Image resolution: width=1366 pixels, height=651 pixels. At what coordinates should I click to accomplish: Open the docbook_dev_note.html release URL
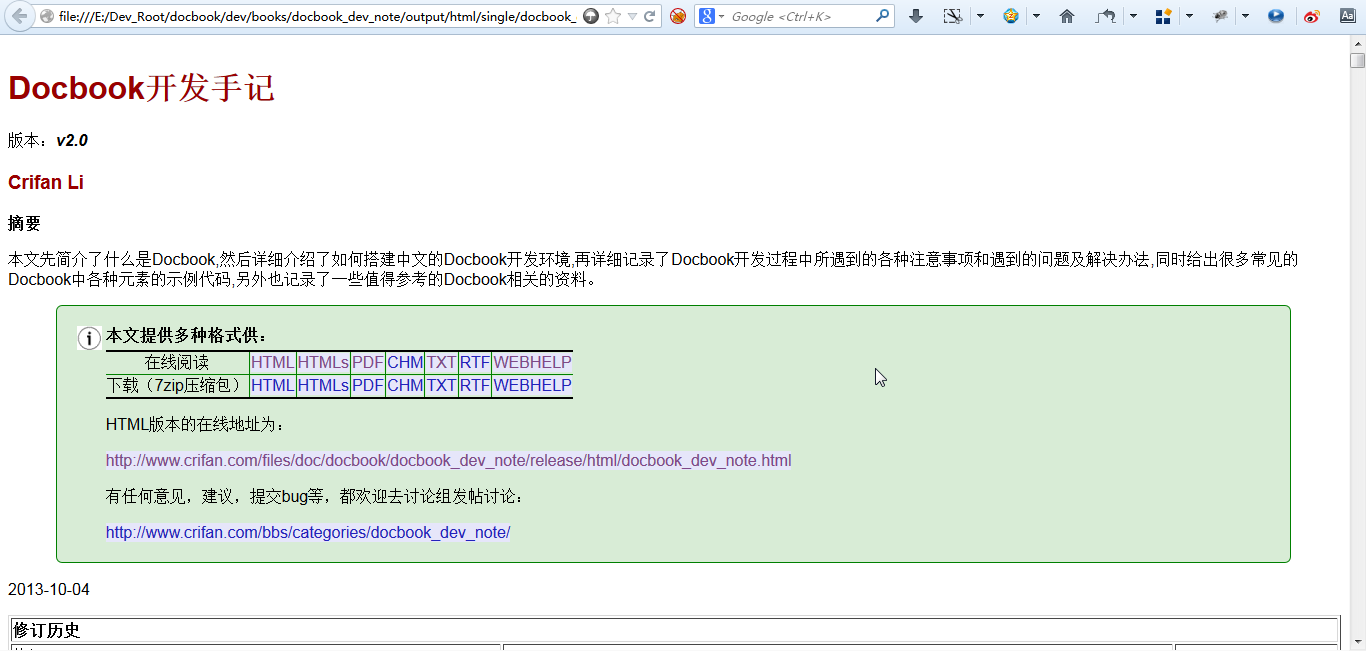tap(448, 461)
